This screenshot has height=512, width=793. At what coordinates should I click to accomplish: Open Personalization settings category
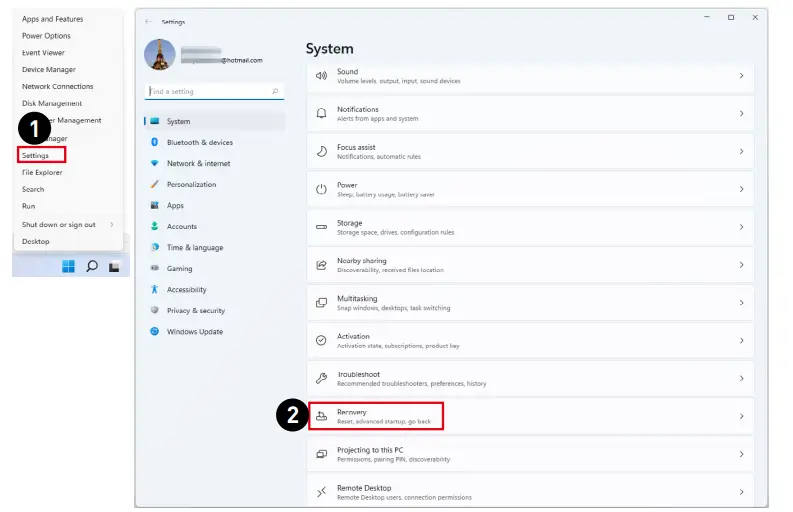pyautogui.click(x=191, y=185)
